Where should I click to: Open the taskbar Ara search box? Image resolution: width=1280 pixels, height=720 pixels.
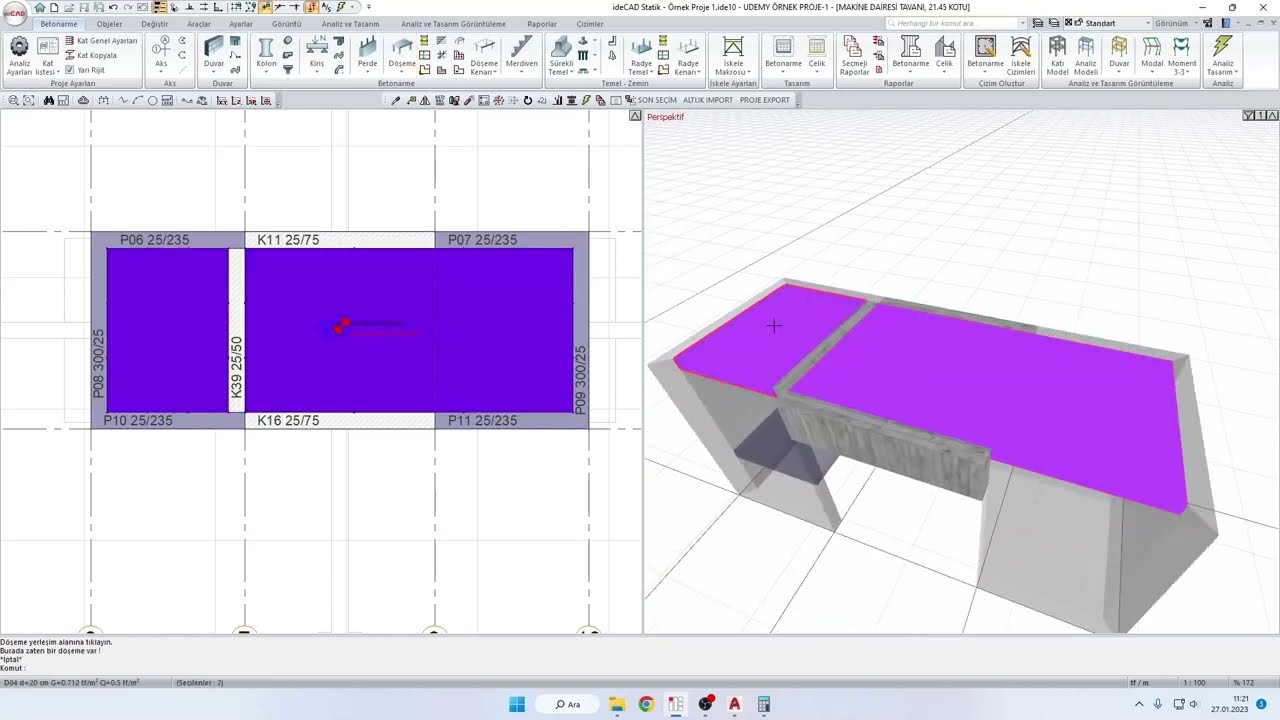(x=568, y=704)
